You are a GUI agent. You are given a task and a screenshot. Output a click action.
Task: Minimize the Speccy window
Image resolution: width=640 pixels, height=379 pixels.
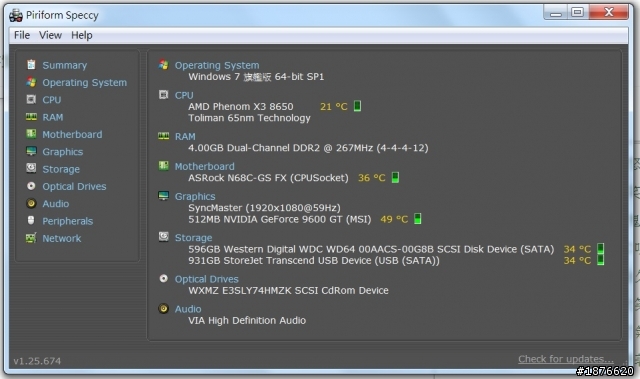point(556,13)
